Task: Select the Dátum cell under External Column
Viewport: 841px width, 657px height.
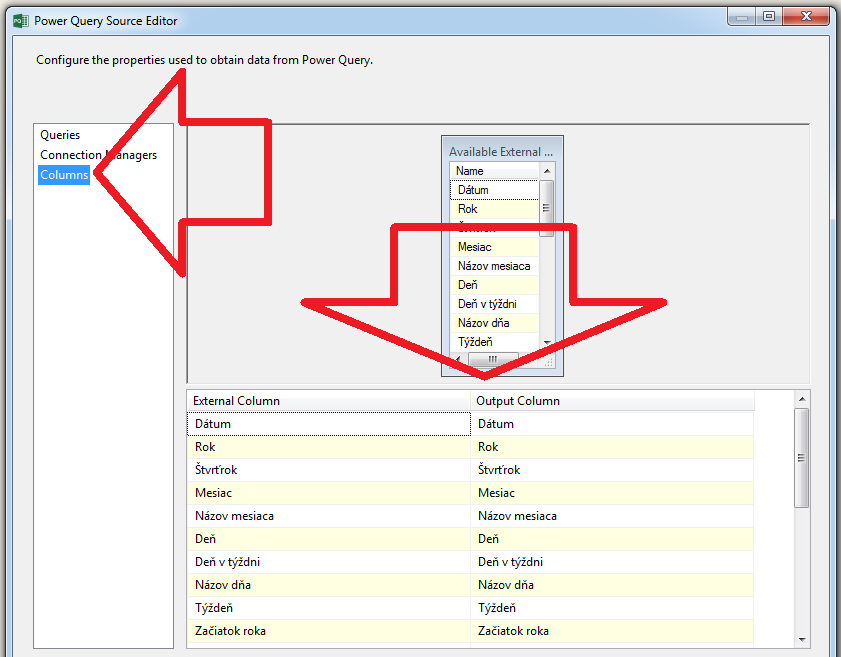Action: click(329, 424)
